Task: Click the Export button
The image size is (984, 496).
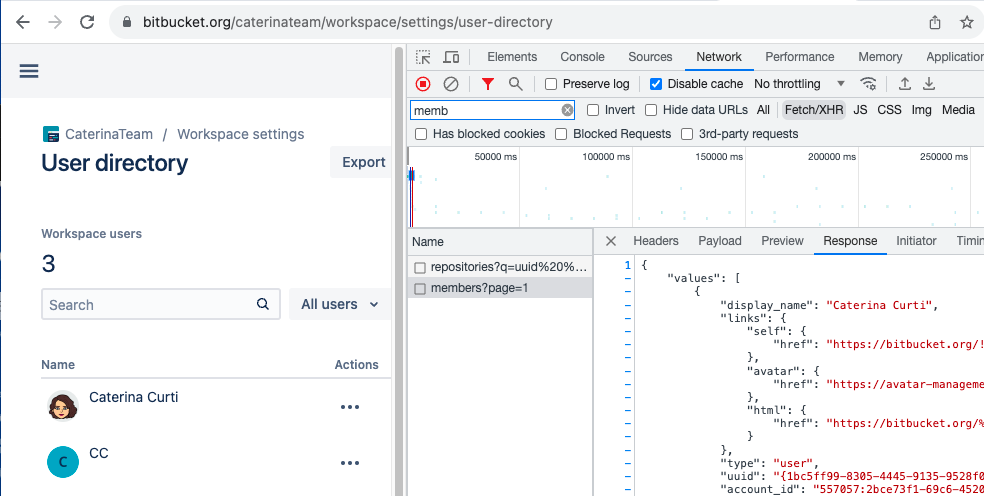Action: [363, 162]
